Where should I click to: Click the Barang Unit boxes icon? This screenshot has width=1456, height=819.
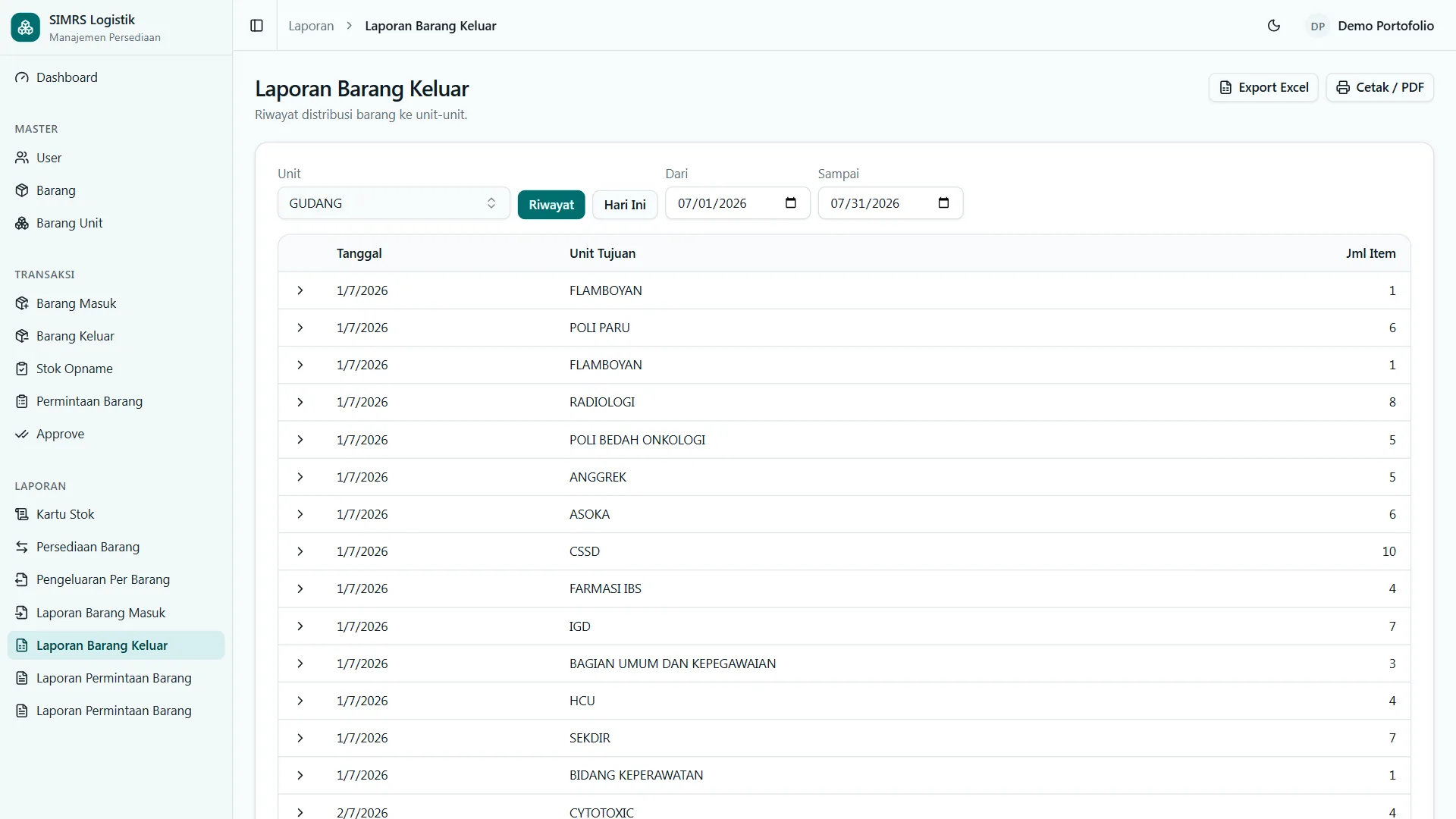(22, 223)
